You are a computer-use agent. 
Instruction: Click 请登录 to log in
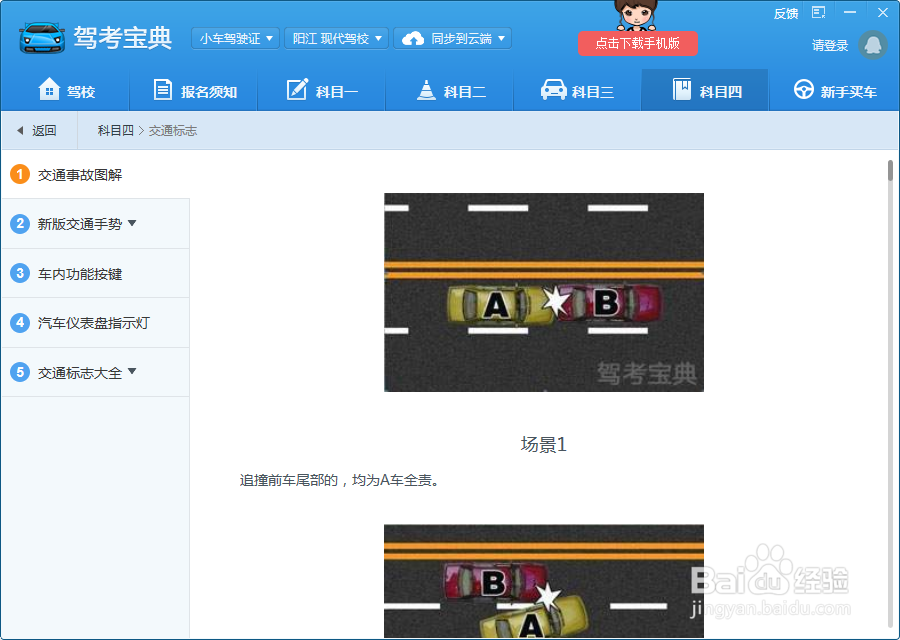click(830, 45)
